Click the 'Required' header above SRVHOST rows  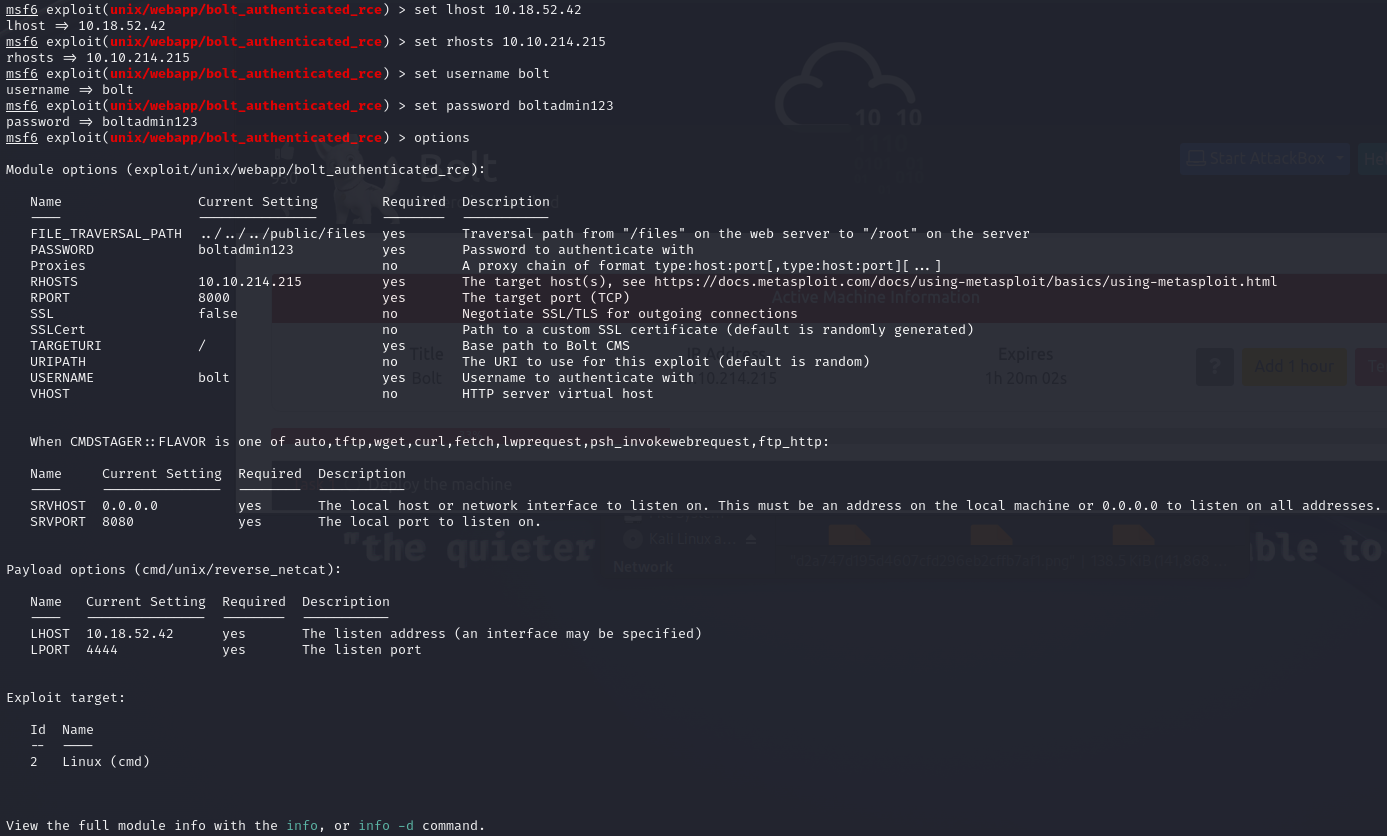pyautogui.click(x=270, y=474)
